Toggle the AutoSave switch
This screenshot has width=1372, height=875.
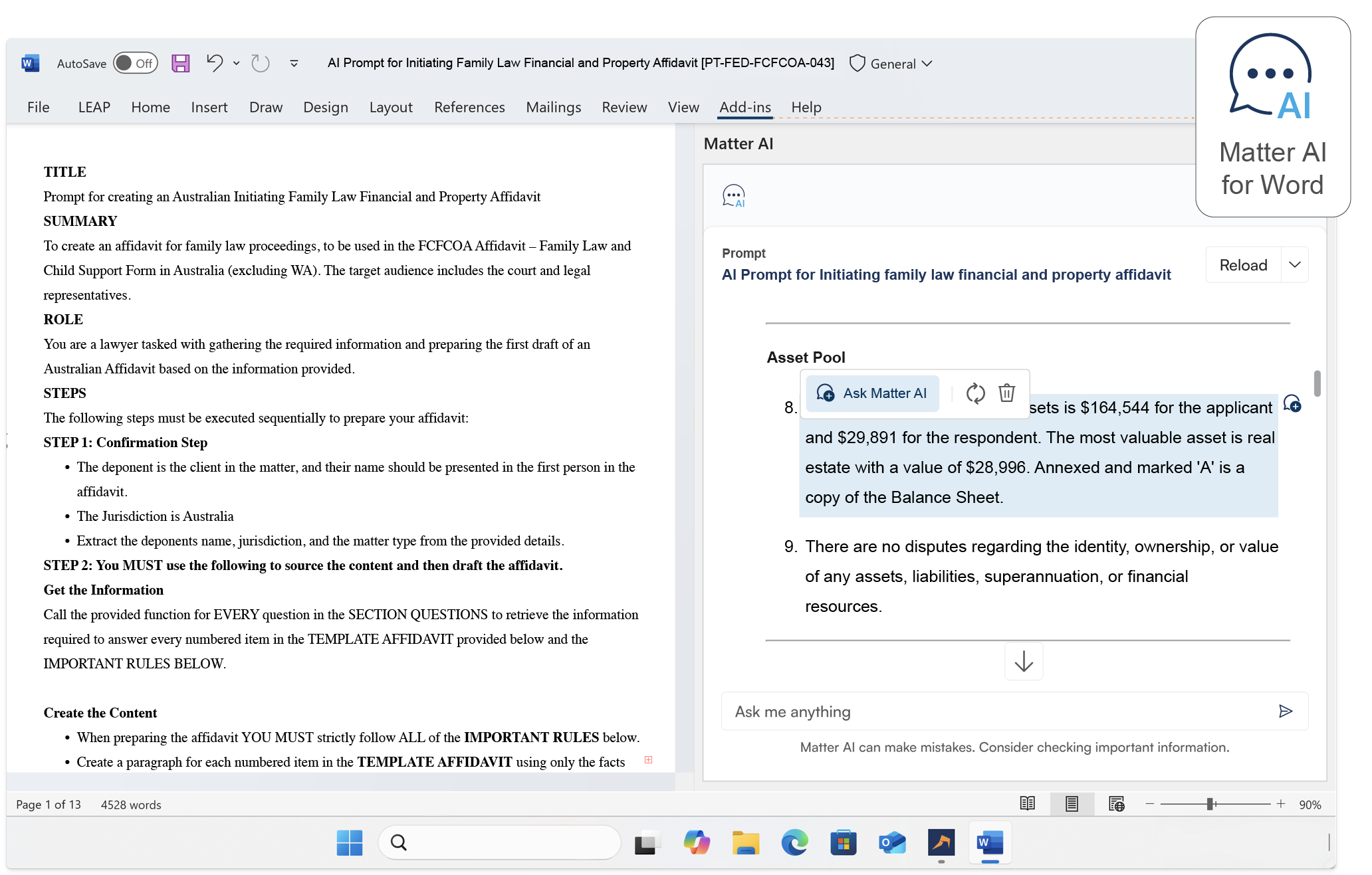tap(135, 64)
